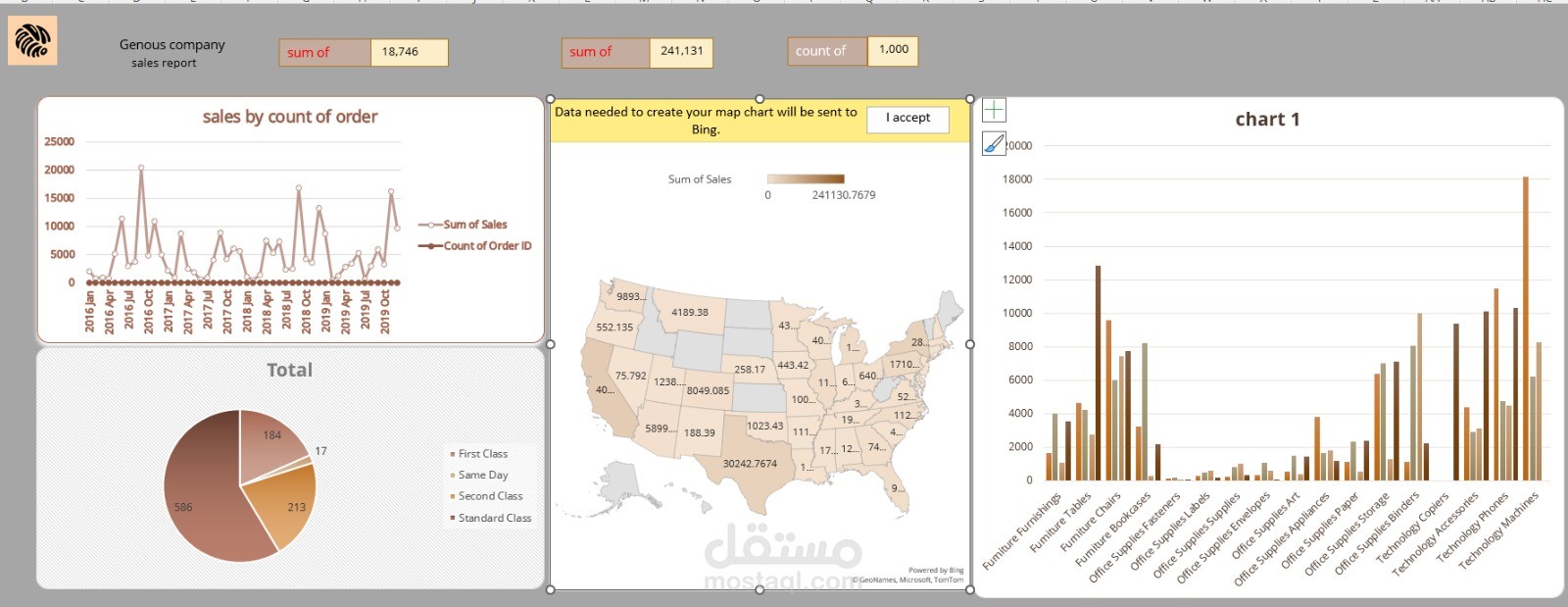Click the I accept button

point(908,119)
